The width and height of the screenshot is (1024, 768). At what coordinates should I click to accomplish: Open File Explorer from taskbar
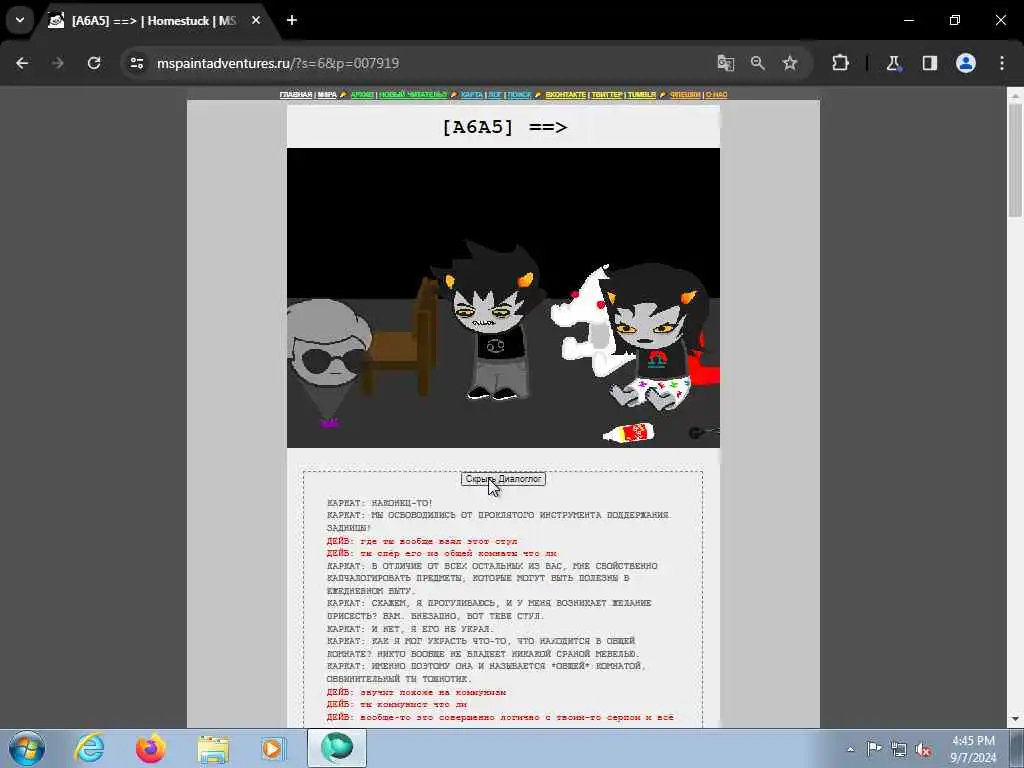click(x=213, y=748)
